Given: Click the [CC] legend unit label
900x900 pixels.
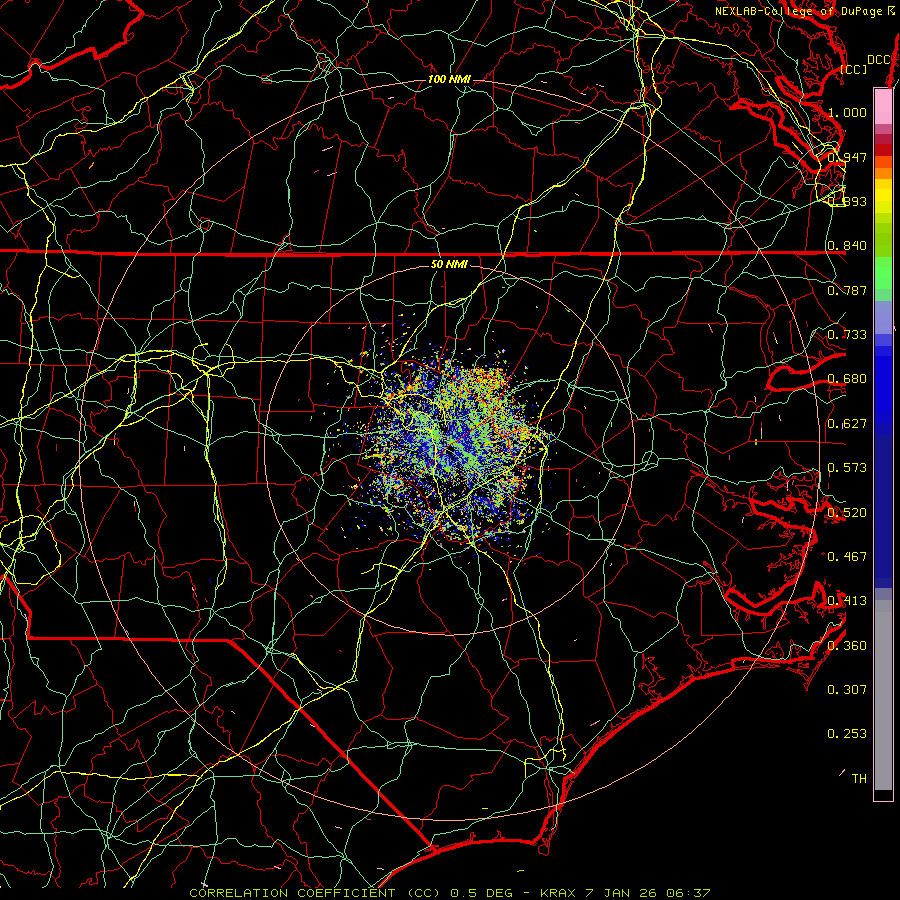Looking at the screenshot, I should point(854,69).
